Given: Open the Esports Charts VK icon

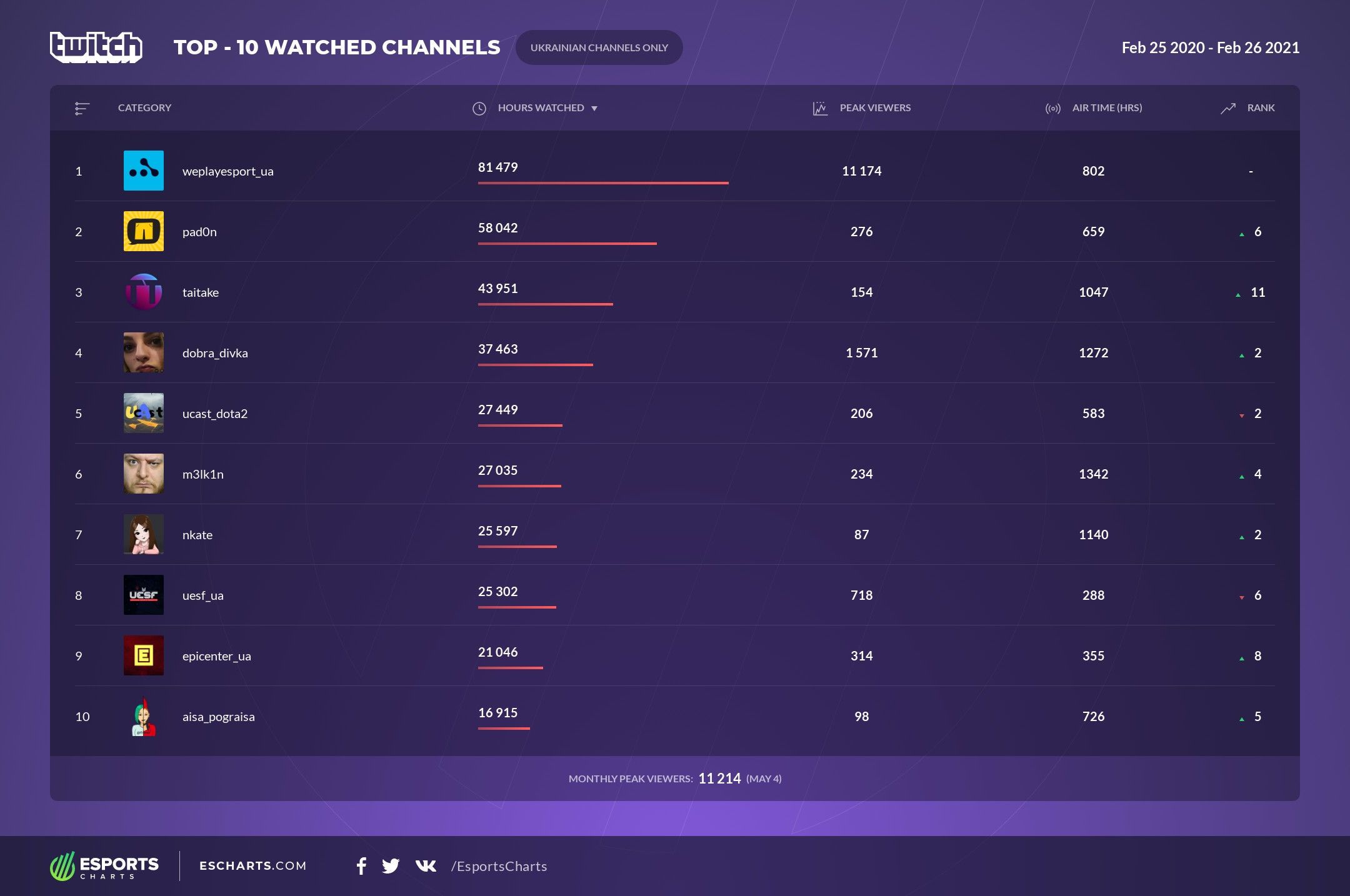Looking at the screenshot, I should (x=426, y=866).
